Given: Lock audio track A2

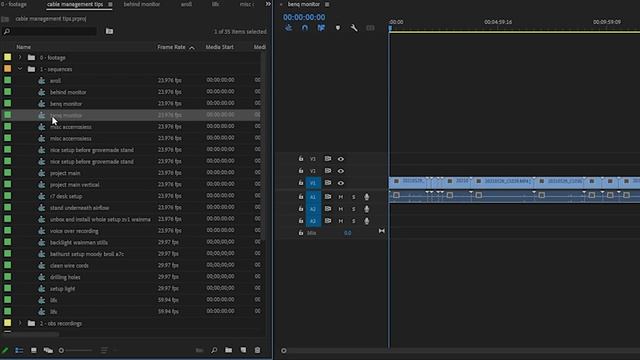Looking at the screenshot, I should (x=301, y=209).
